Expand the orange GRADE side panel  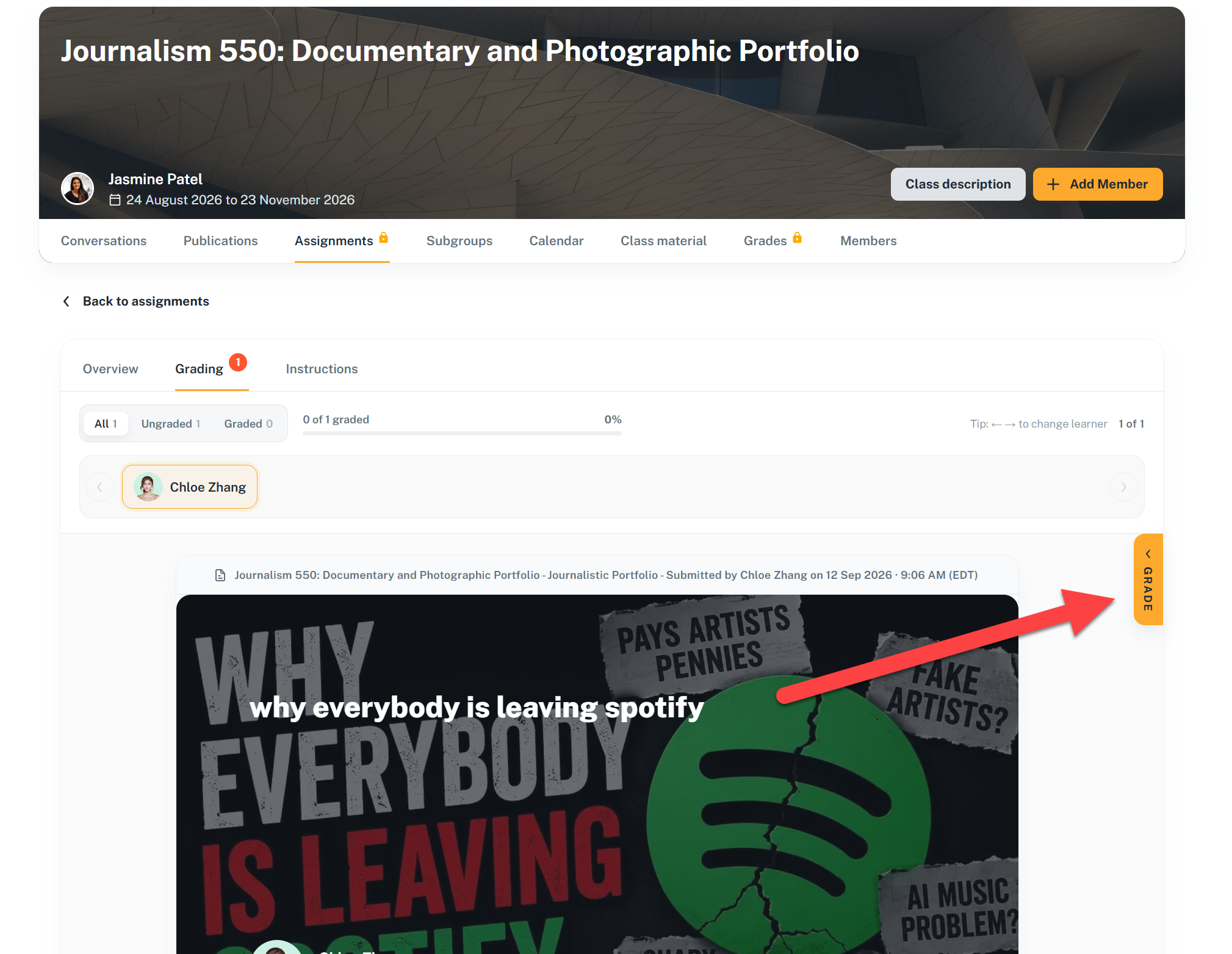tap(1148, 579)
